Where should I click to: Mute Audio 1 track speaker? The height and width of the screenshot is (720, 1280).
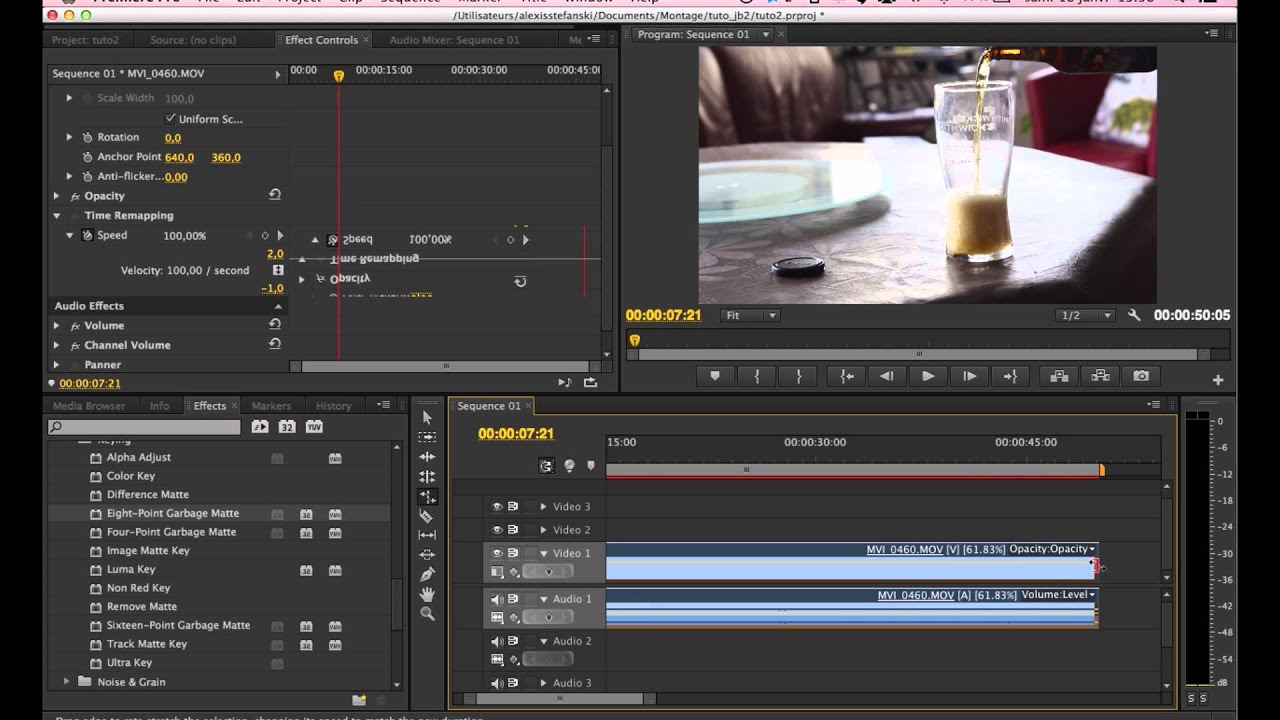(x=497, y=599)
